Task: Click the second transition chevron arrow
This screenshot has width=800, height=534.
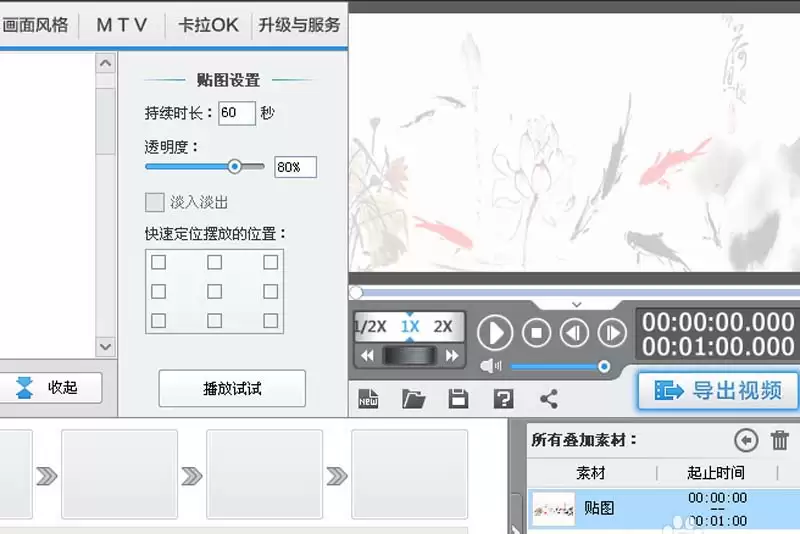Action: 192,476
